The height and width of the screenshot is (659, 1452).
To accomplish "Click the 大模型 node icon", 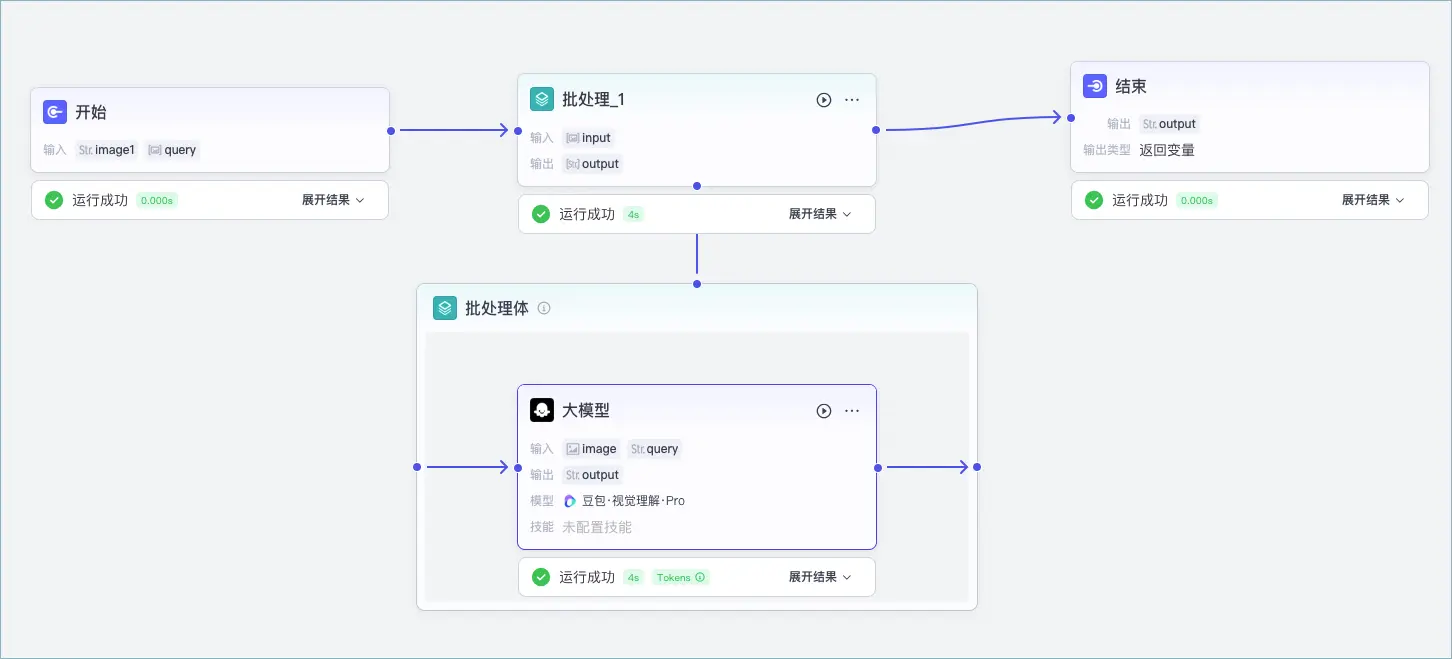I will coord(542,410).
